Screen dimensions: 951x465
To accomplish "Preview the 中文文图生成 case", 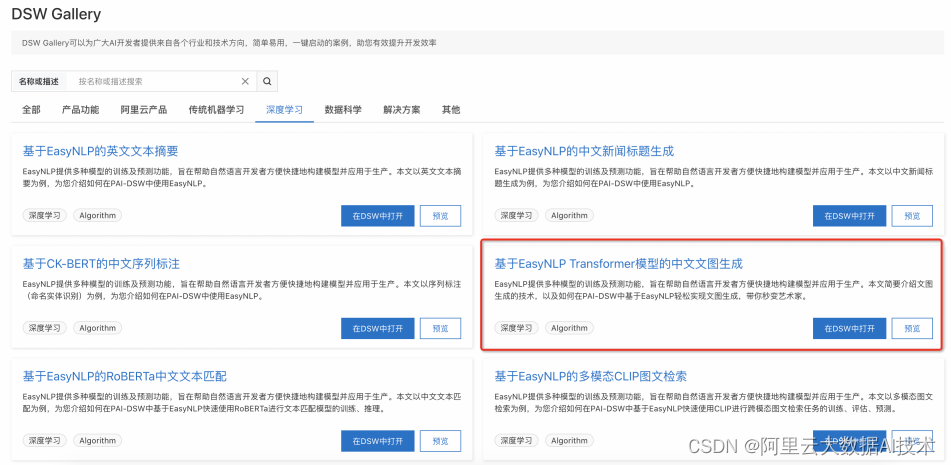I will [912, 328].
